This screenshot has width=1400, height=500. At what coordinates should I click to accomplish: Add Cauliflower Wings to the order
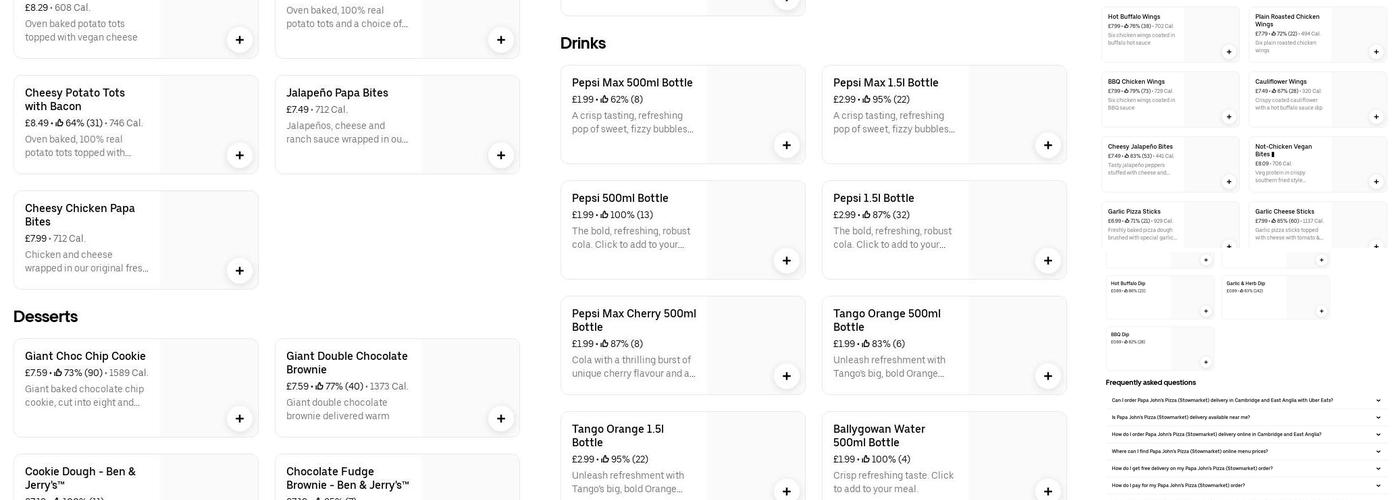[x=1376, y=117]
